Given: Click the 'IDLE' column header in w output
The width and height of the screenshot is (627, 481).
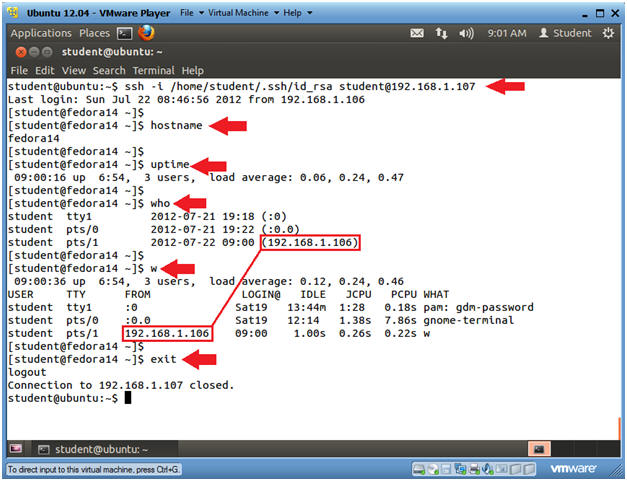Looking at the screenshot, I should (x=313, y=295).
